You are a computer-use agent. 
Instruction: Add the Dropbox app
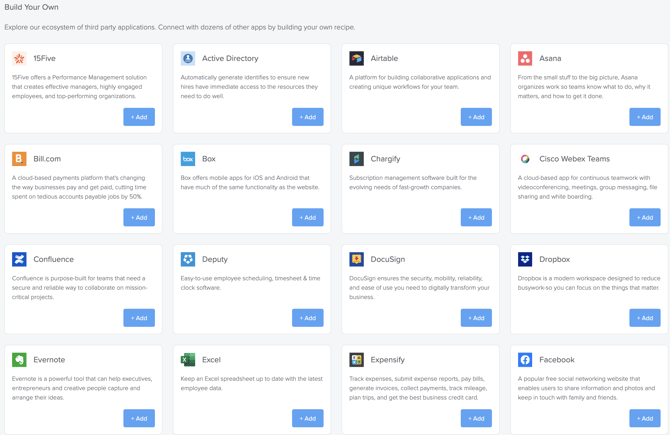645,318
